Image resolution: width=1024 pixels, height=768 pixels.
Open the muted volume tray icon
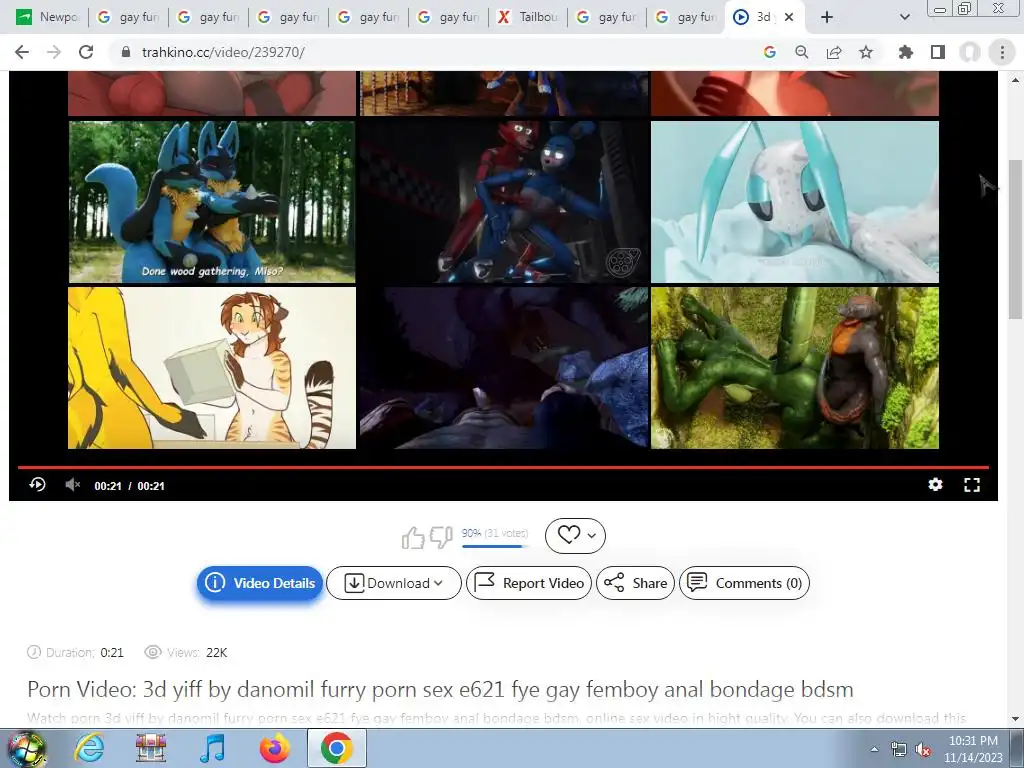923,749
